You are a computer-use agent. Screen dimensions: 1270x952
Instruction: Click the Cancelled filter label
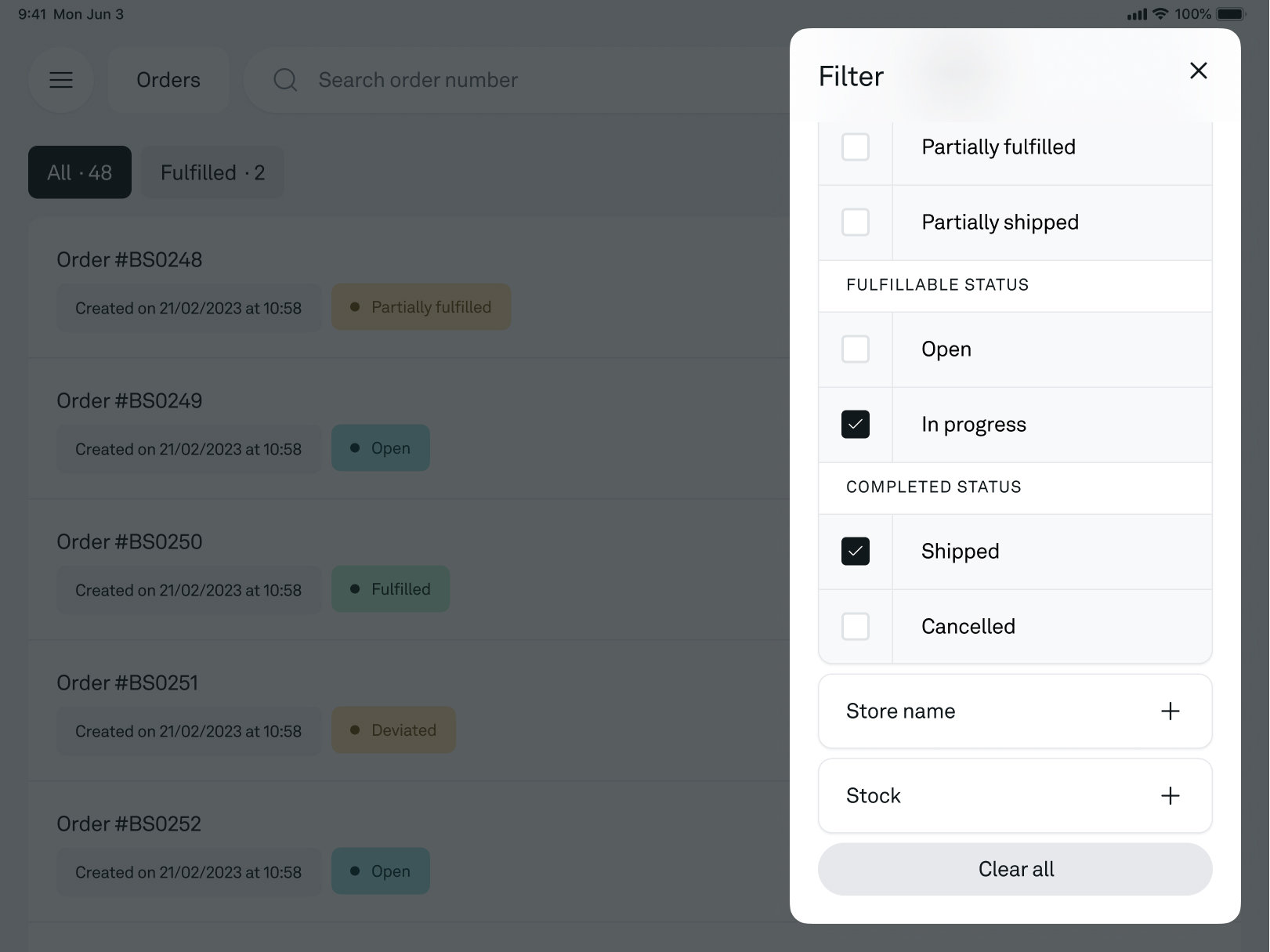968,627
